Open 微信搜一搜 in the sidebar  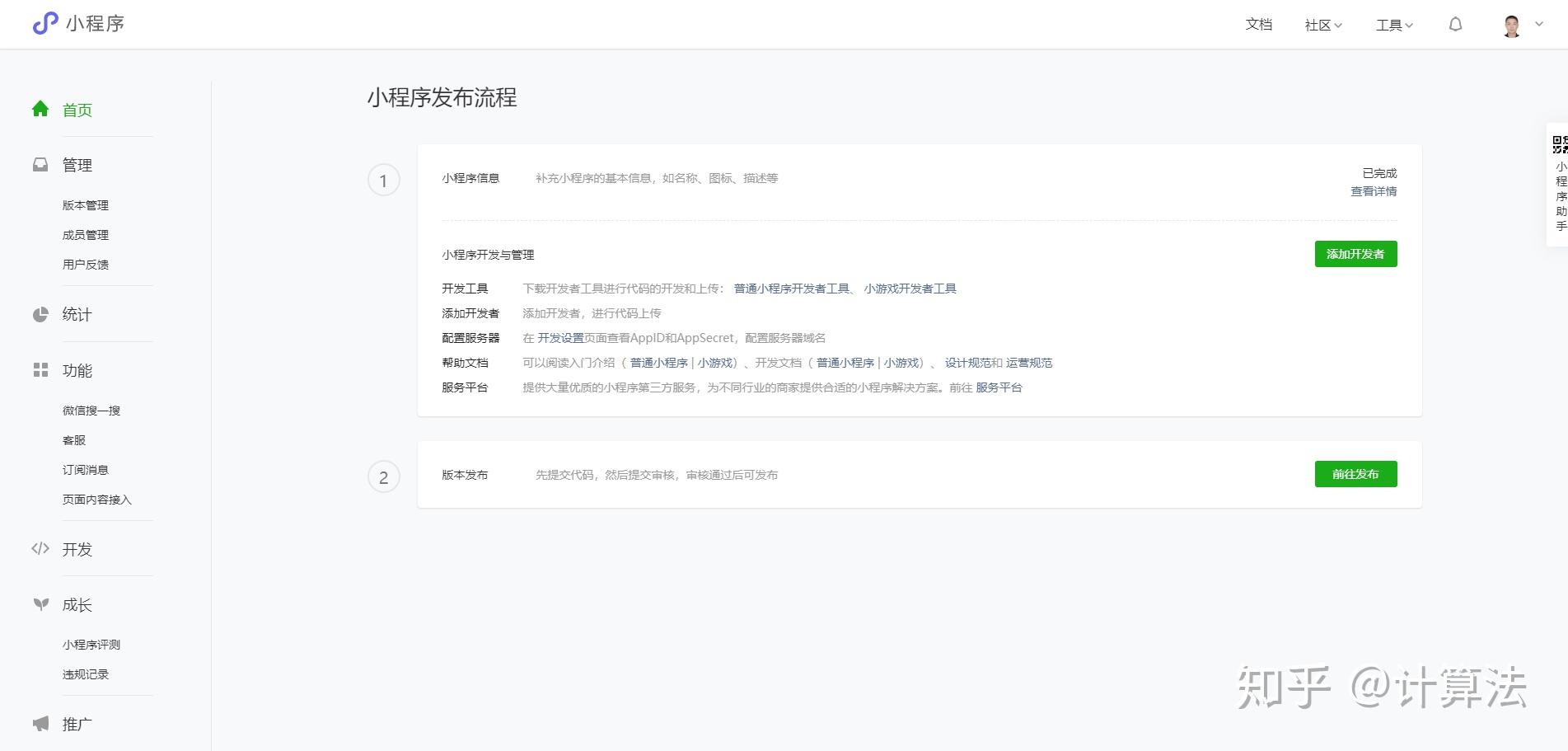[x=91, y=411]
